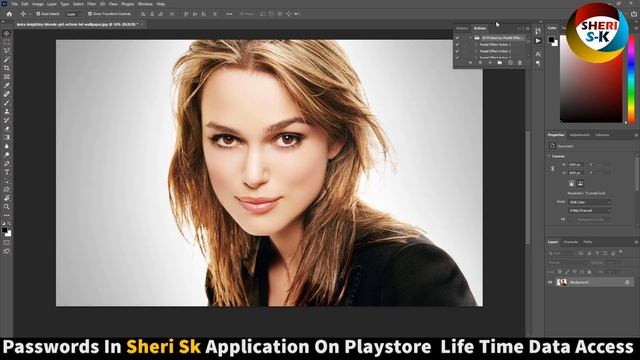The width and height of the screenshot is (640, 360).
Task: Create new action set folder icon
Action: click(x=500, y=62)
